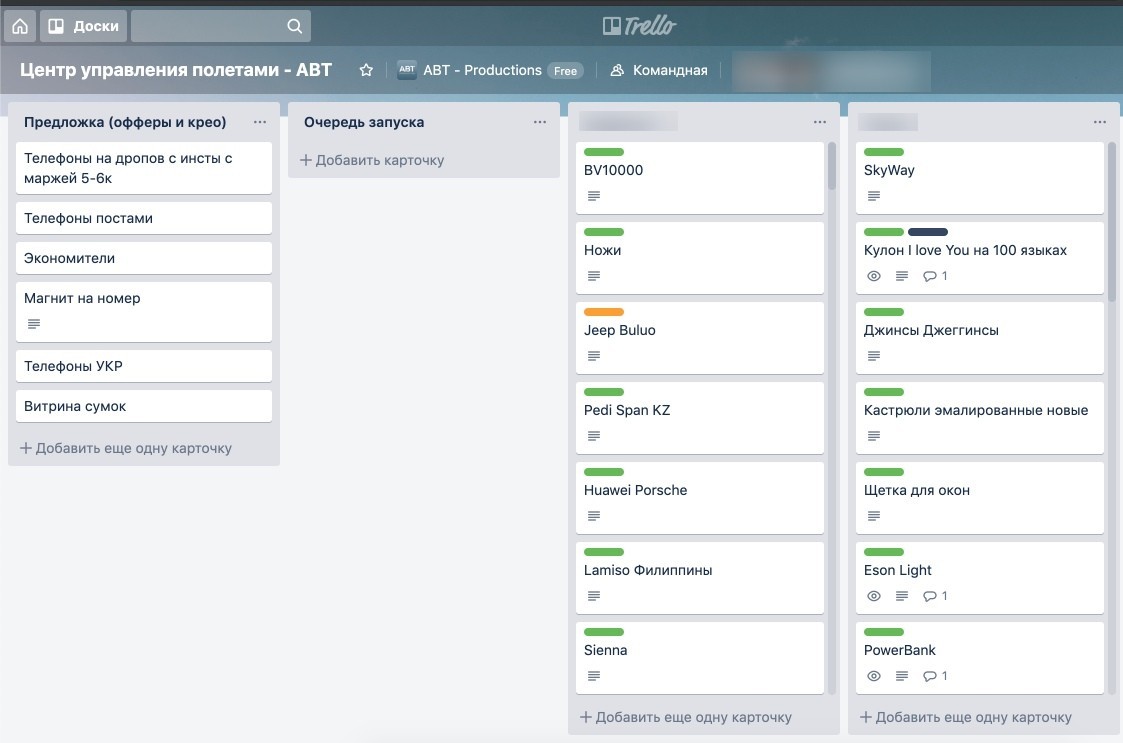Click description icon on BV10000 card
Viewport: 1123px width, 743px height.
[594, 196]
